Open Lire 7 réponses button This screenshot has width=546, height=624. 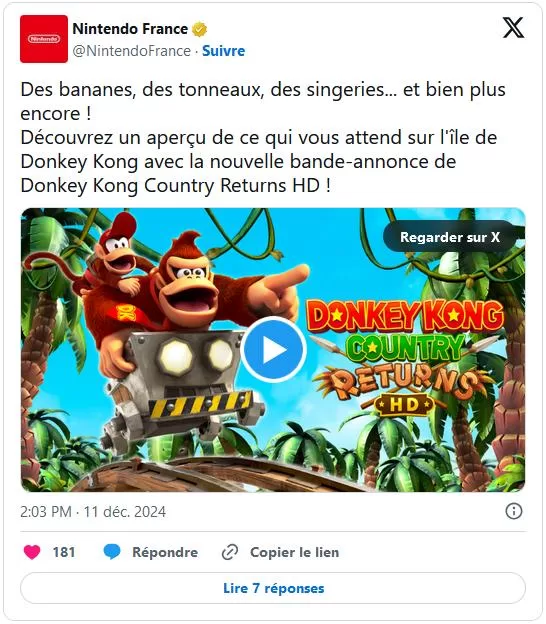tap(273, 588)
